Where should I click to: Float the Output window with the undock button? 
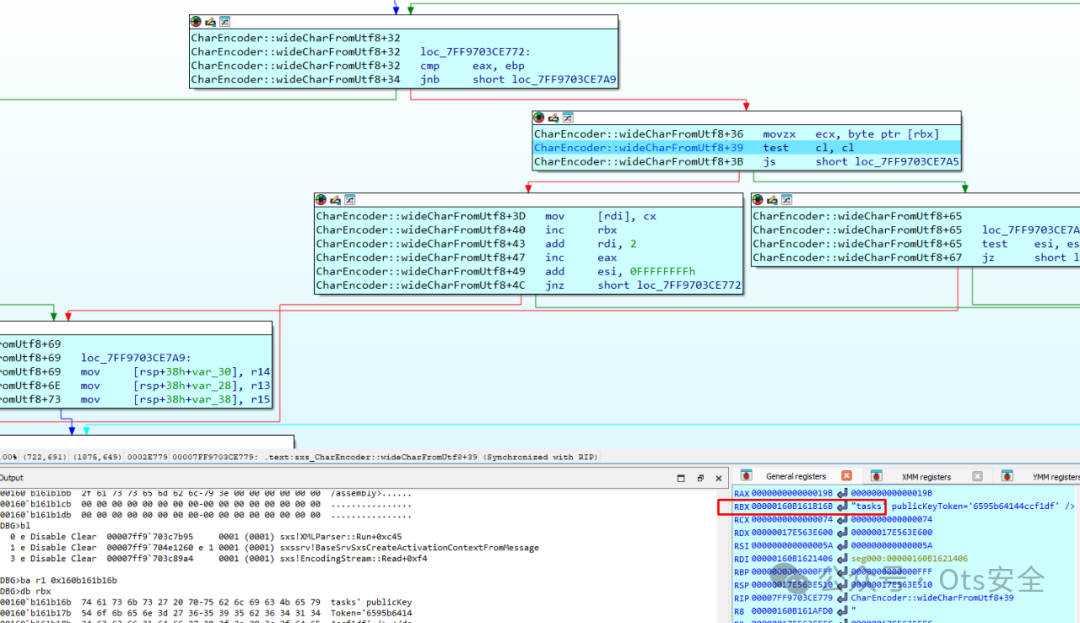click(x=700, y=478)
